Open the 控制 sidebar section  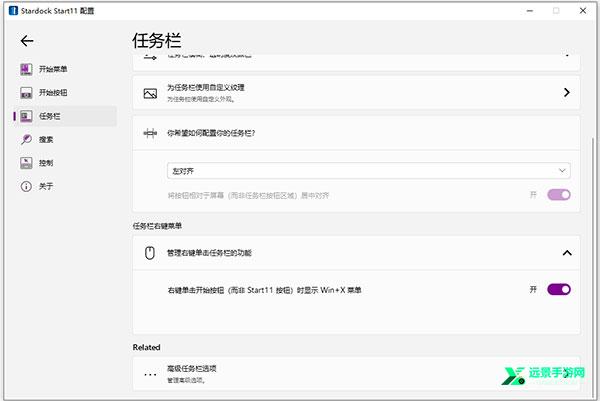point(65,163)
